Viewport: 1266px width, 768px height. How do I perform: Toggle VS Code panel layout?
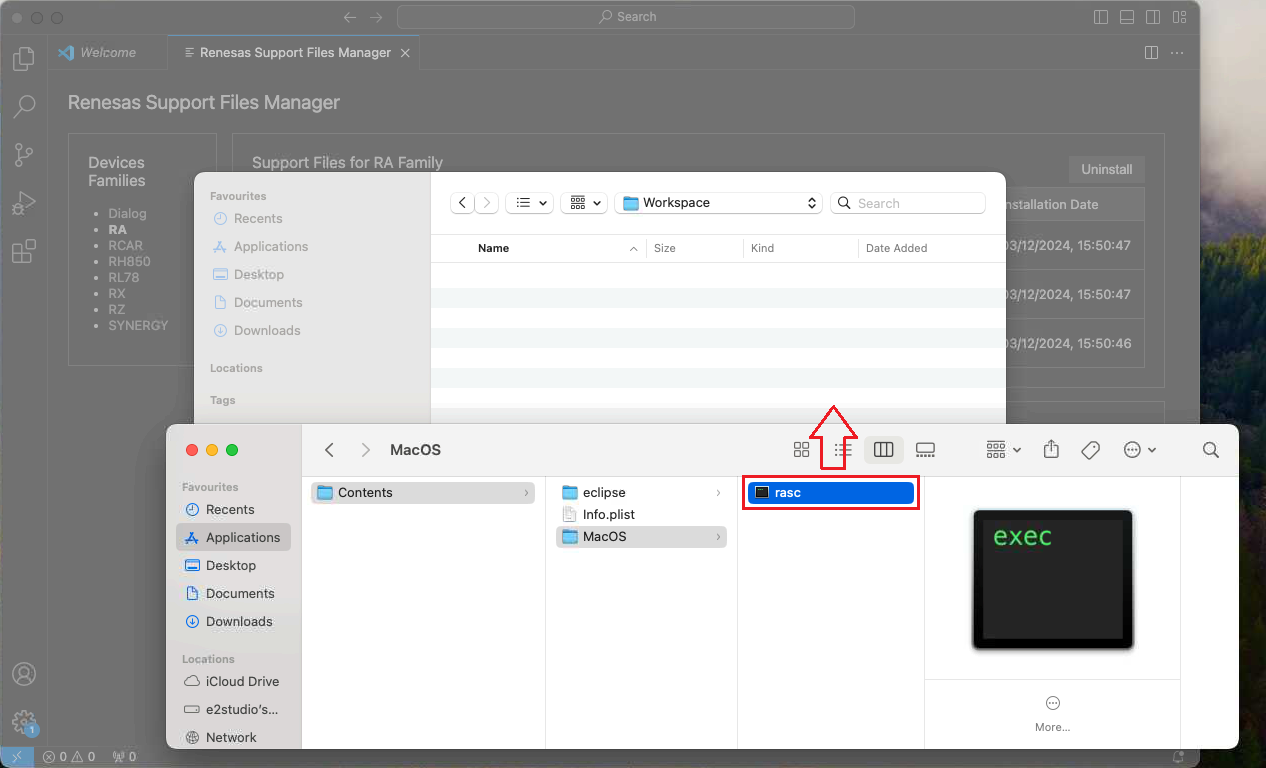(1127, 17)
